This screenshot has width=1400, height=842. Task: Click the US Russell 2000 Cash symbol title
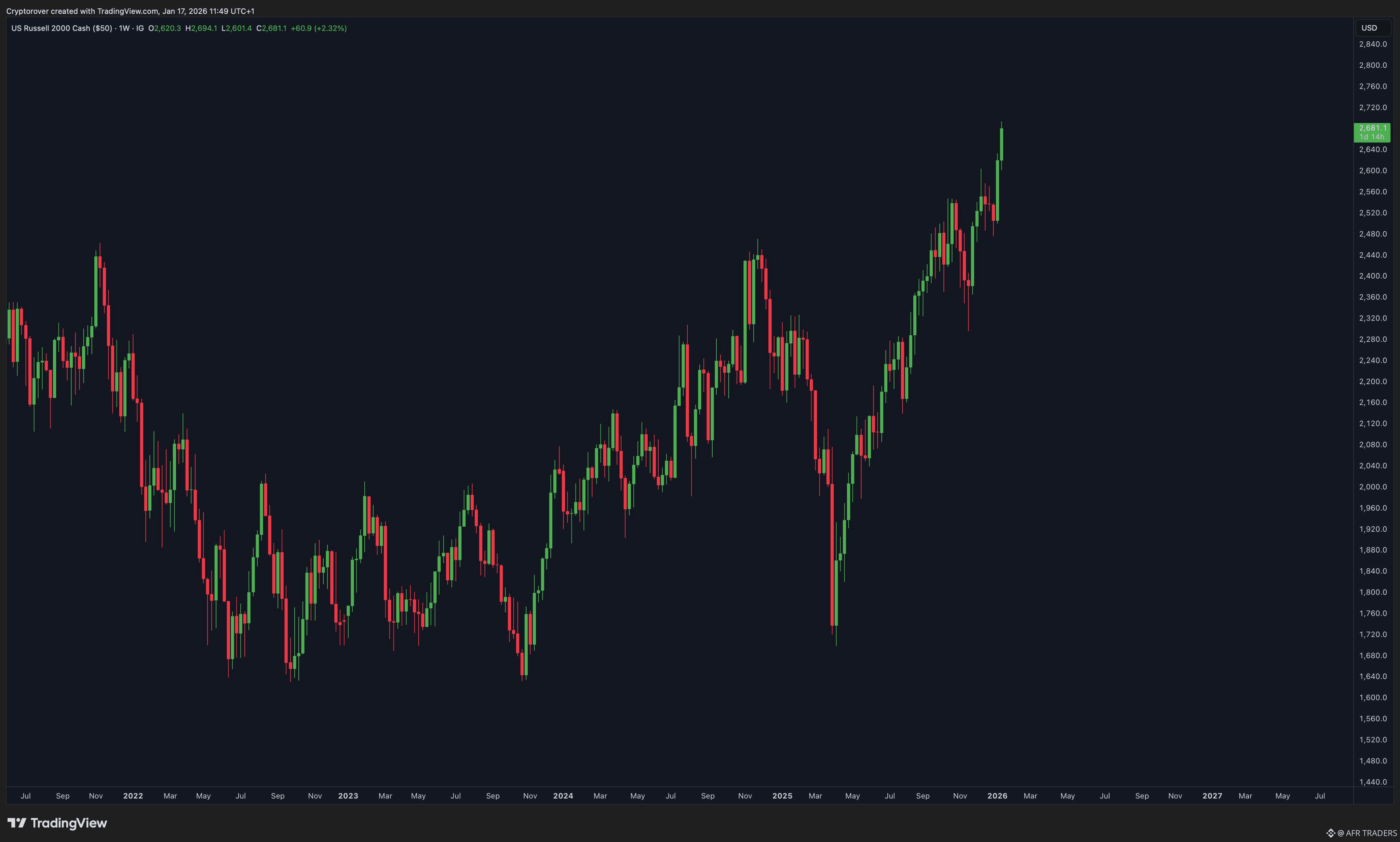click(61, 28)
